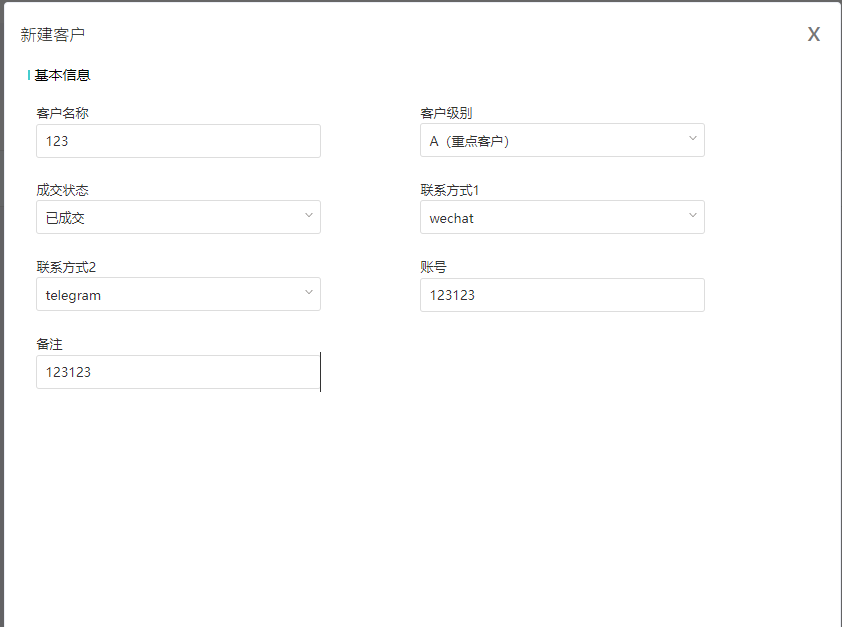
Task: Click the chevron arrow in 联系方式2 field
Action: coord(309,293)
